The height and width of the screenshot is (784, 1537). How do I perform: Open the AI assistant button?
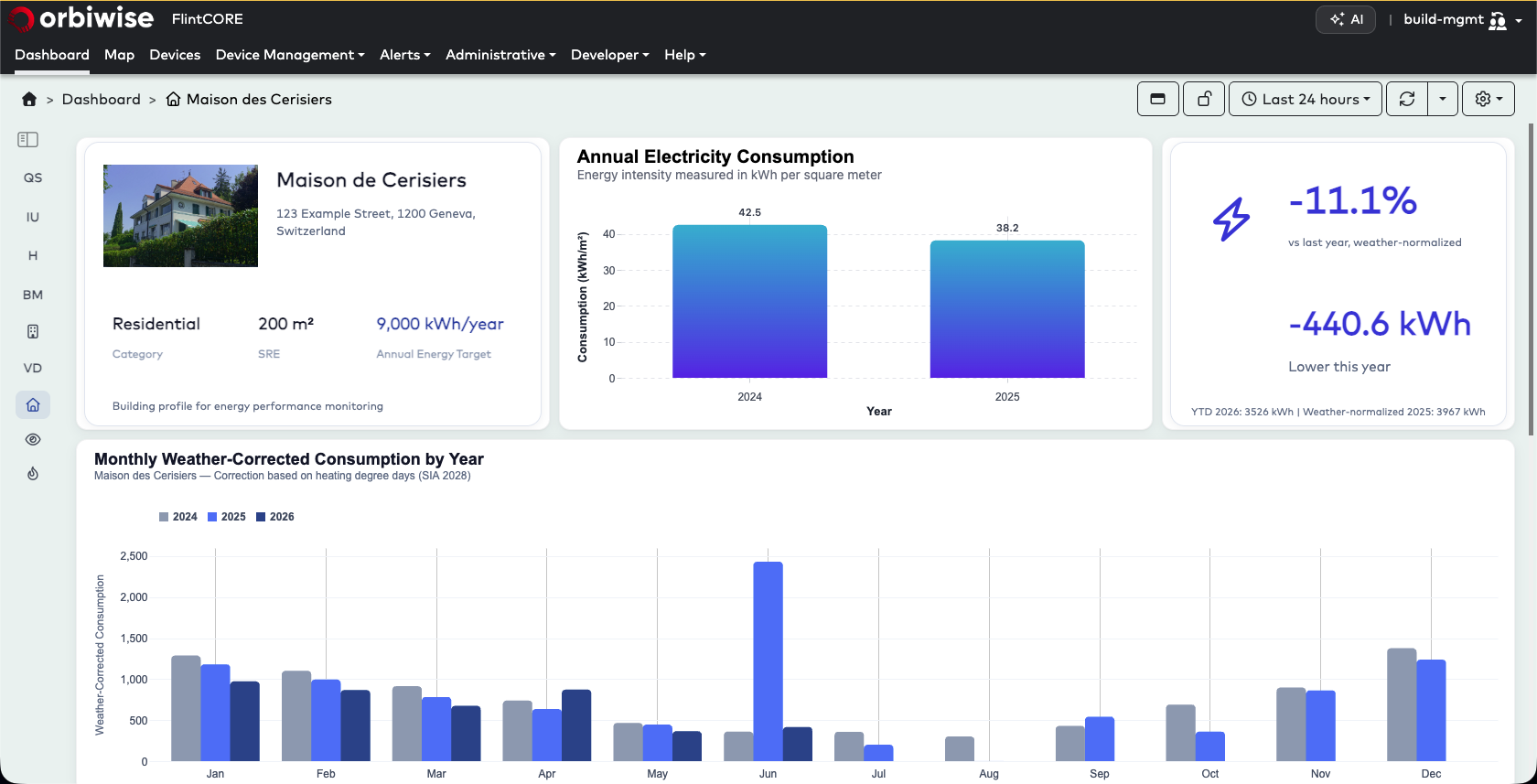click(1346, 19)
